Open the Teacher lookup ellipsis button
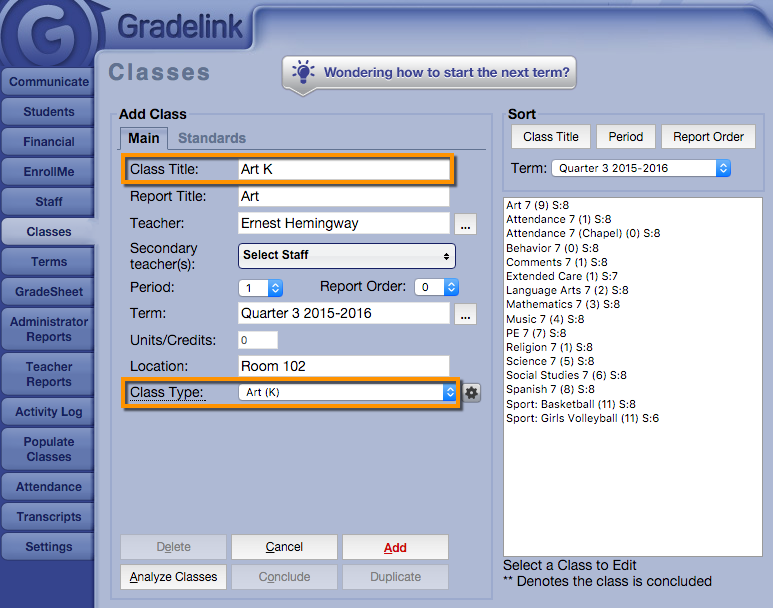 point(466,224)
